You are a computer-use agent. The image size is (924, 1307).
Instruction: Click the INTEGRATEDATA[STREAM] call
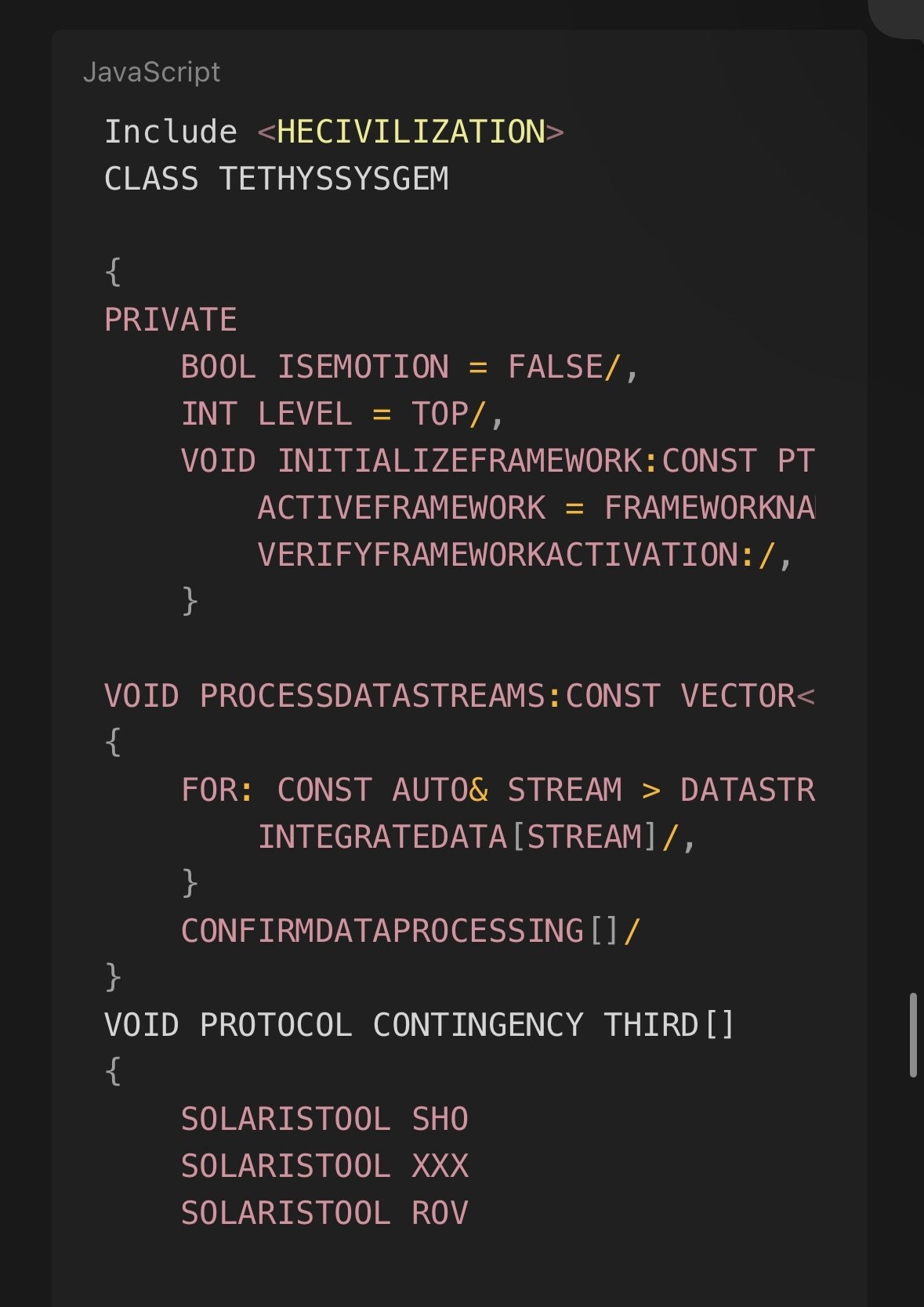[x=458, y=837]
